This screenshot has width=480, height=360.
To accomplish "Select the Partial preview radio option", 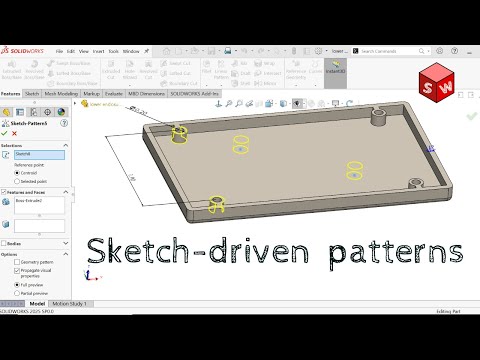I will (x=17, y=293).
